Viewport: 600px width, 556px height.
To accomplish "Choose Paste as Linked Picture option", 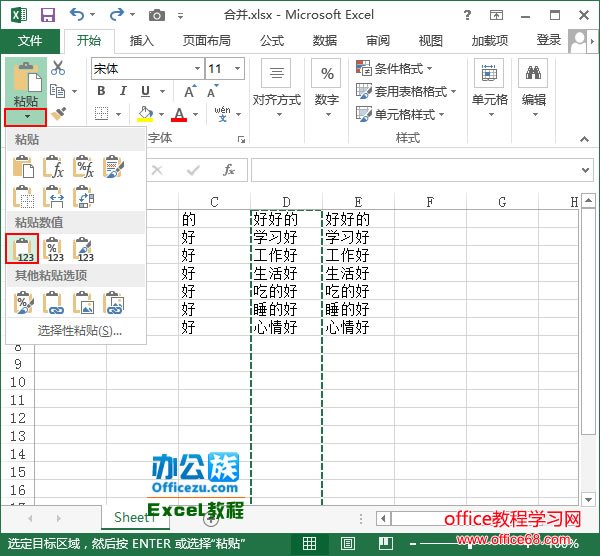I will pos(114,303).
